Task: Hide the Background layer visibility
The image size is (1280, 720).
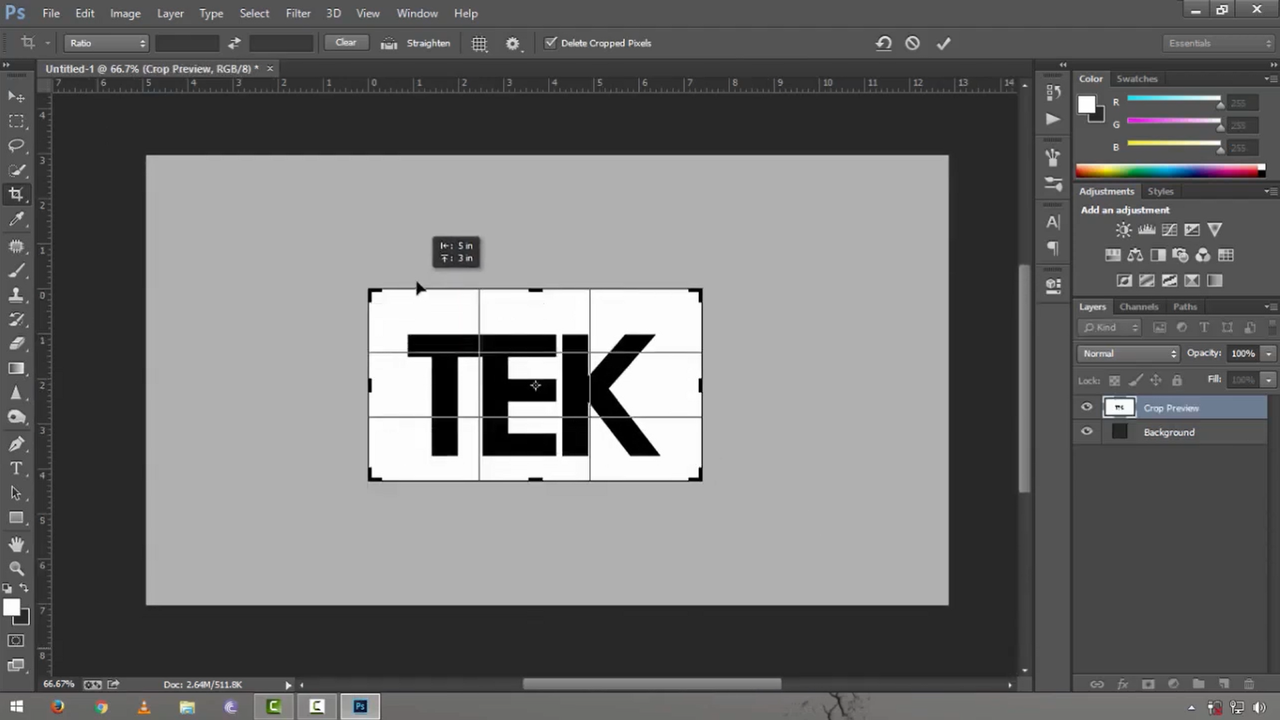Action: pyautogui.click(x=1087, y=432)
